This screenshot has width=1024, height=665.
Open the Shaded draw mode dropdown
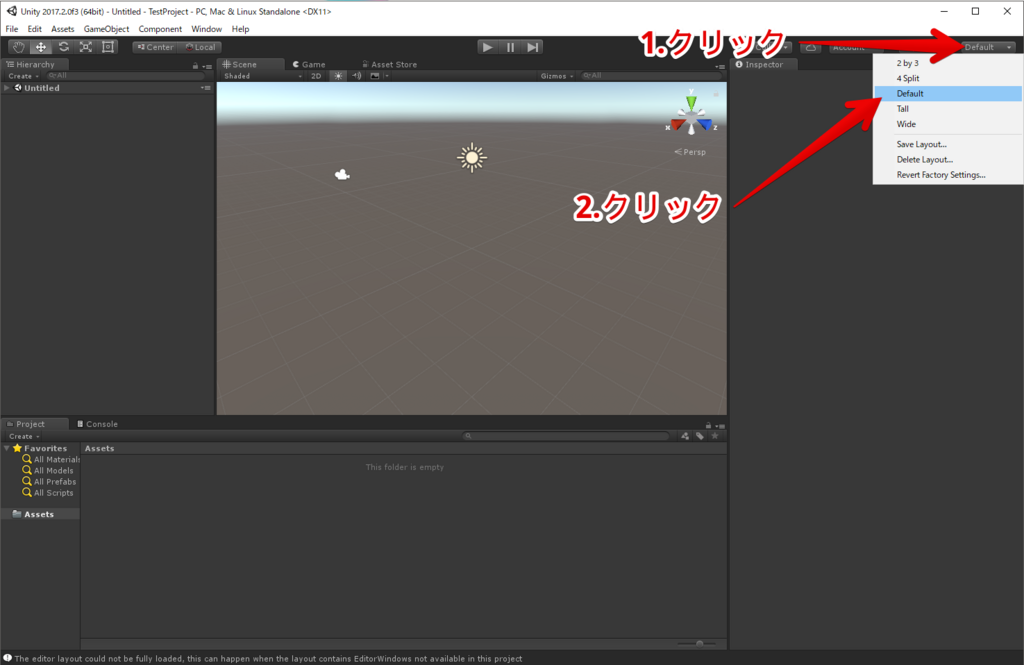click(x=262, y=76)
